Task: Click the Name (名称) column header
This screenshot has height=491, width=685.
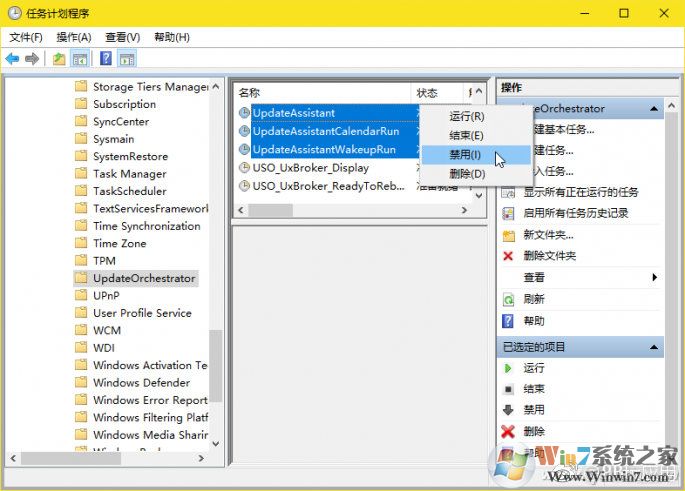Action: [x=323, y=93]
